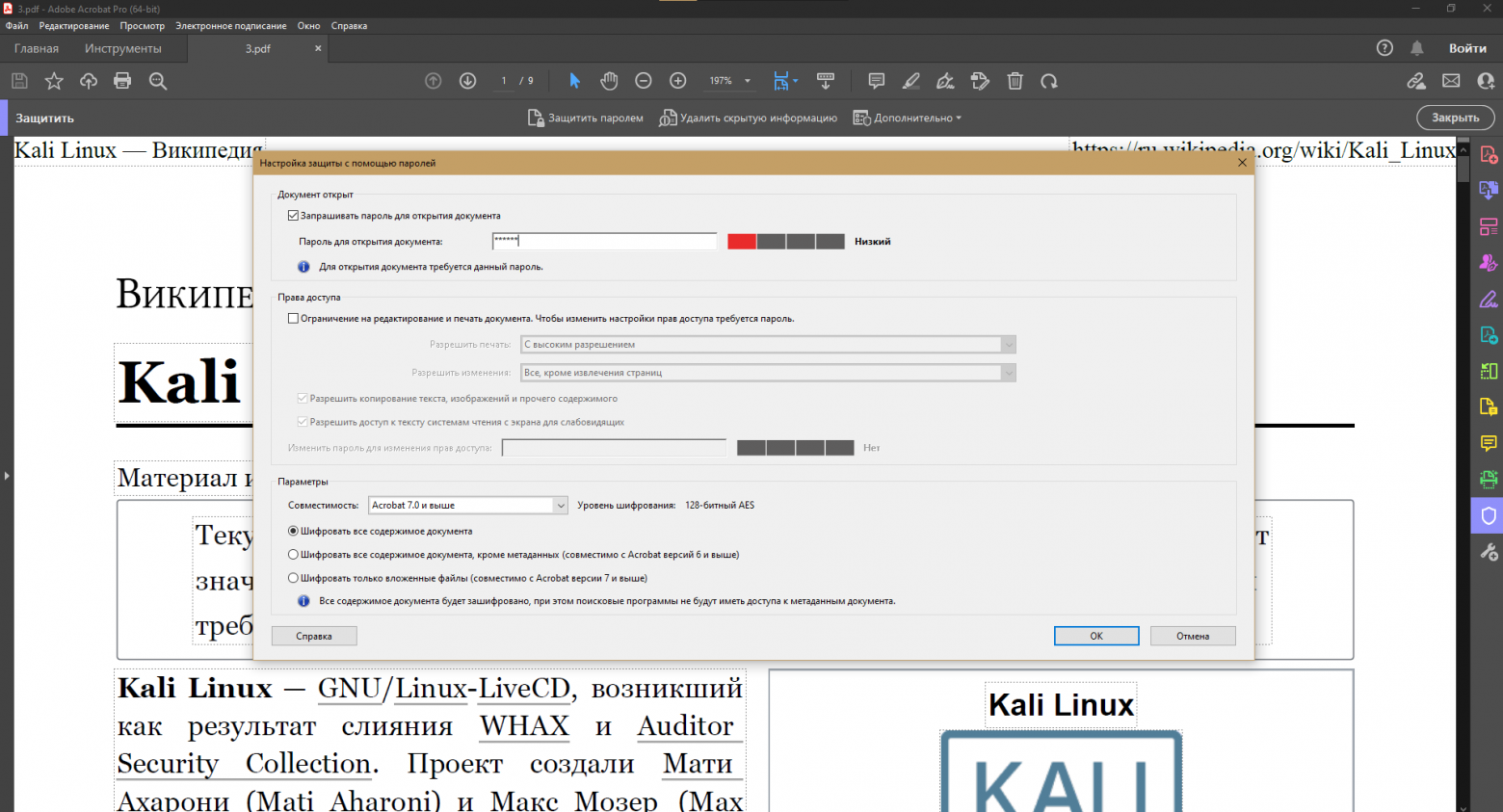Open notifications with the bell icon
This screenshot has height=812, width=1503.
coord(1417,48)
